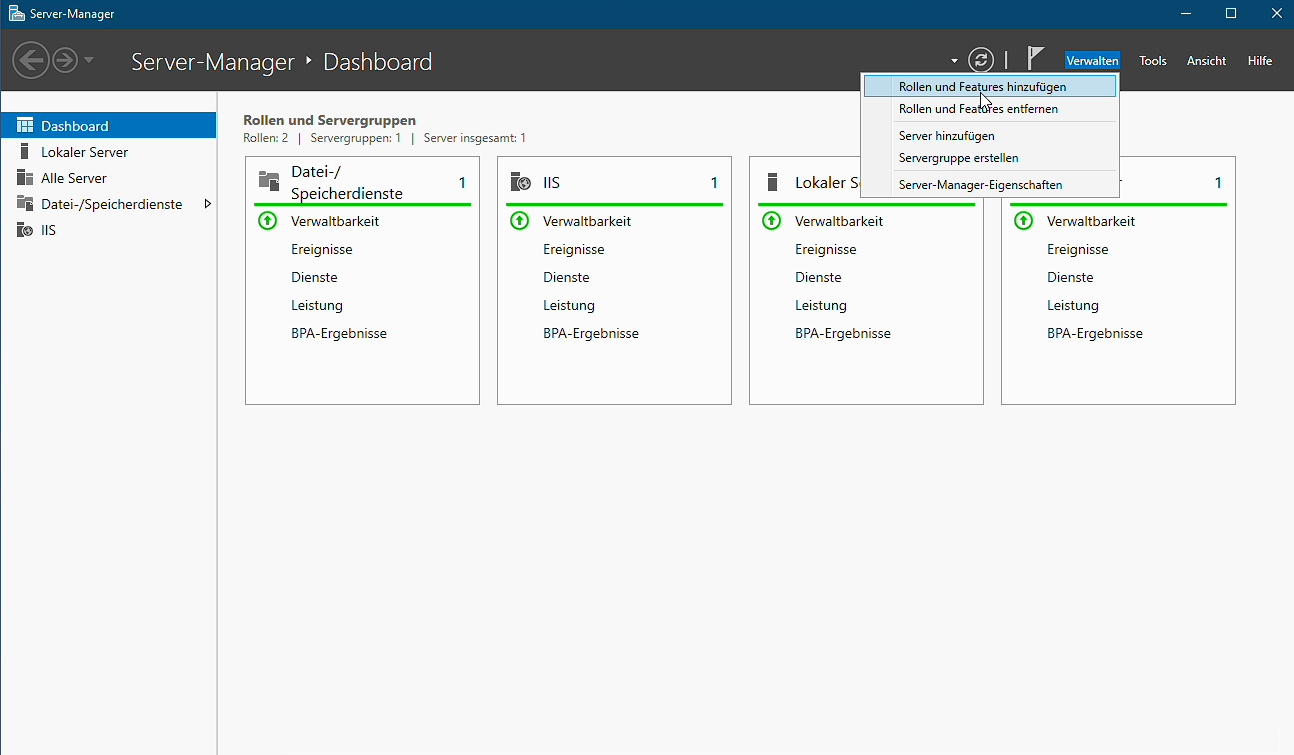Image resolution: width=1294 pixels, height=755 pixels.
Task: Open Verwaltbarkeit in the rightmost tile
Action: 1091,221
